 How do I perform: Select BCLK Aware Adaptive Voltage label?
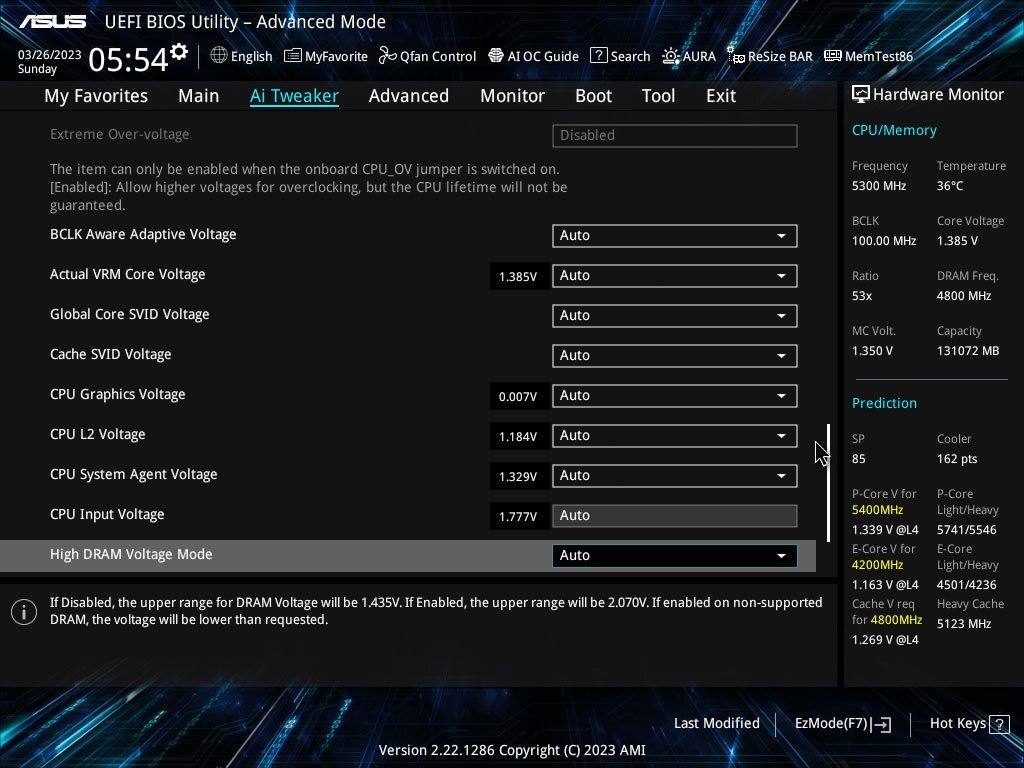coord(143,234)
